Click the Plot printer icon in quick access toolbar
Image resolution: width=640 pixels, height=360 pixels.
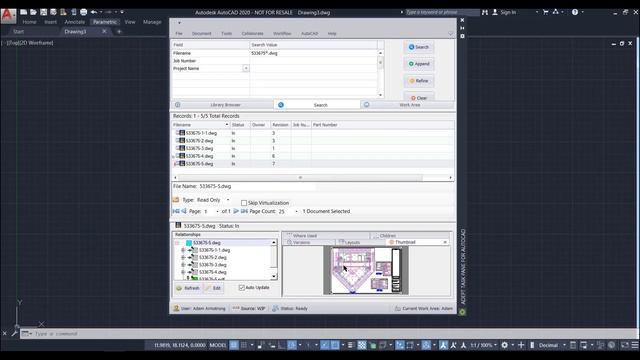click(x=83, y=12)
